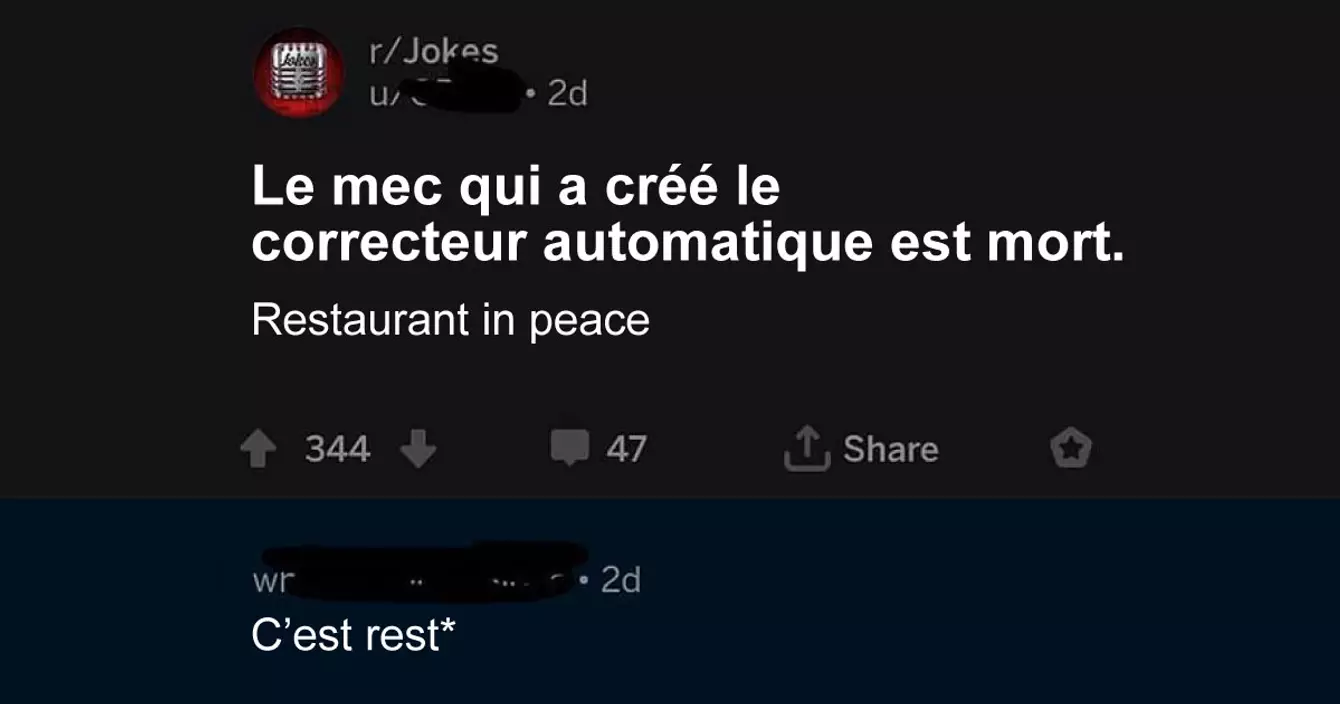This screenshot has height=704, width=1340.
Task: Open the post titled "Le mec qui a créé le correcteur automatique"
Action: click(x=688, y=216)
